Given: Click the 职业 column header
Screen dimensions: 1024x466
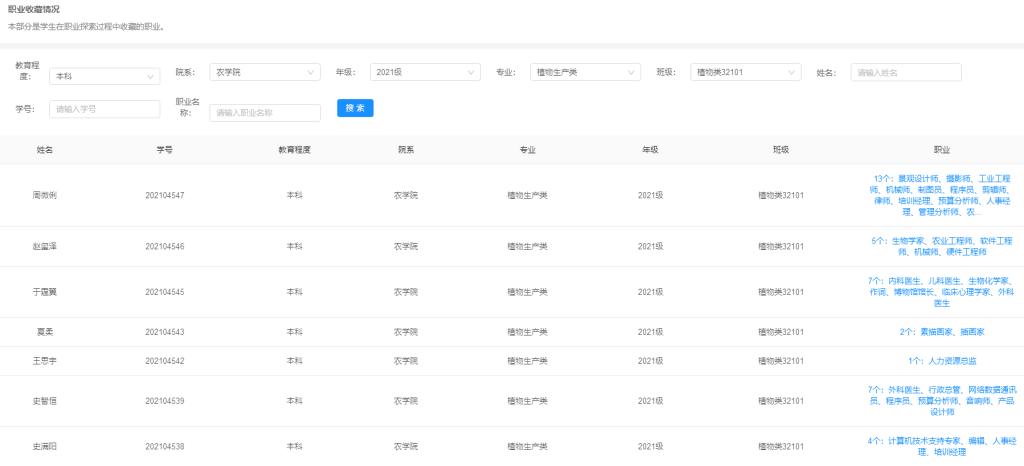Looking at the screenshot, I should pos(941,149).
